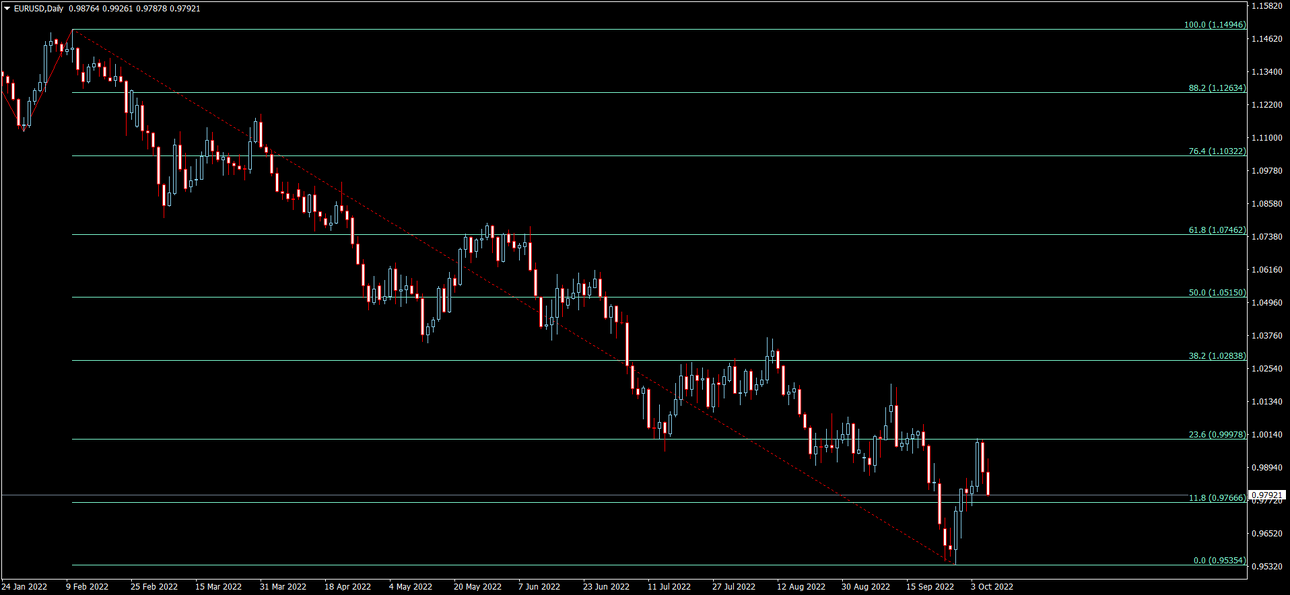Click the 24 Jan 2022 date label
This screenshot has width=1290, height=595.
24,587
